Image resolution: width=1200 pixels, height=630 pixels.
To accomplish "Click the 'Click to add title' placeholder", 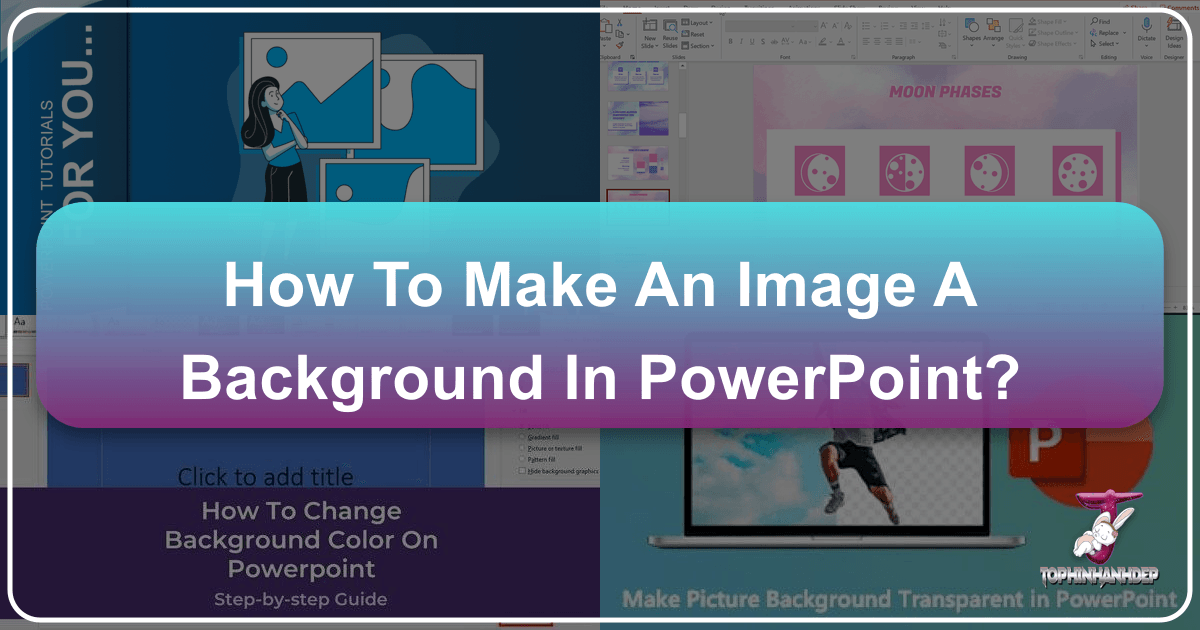I will coord(265,477).
